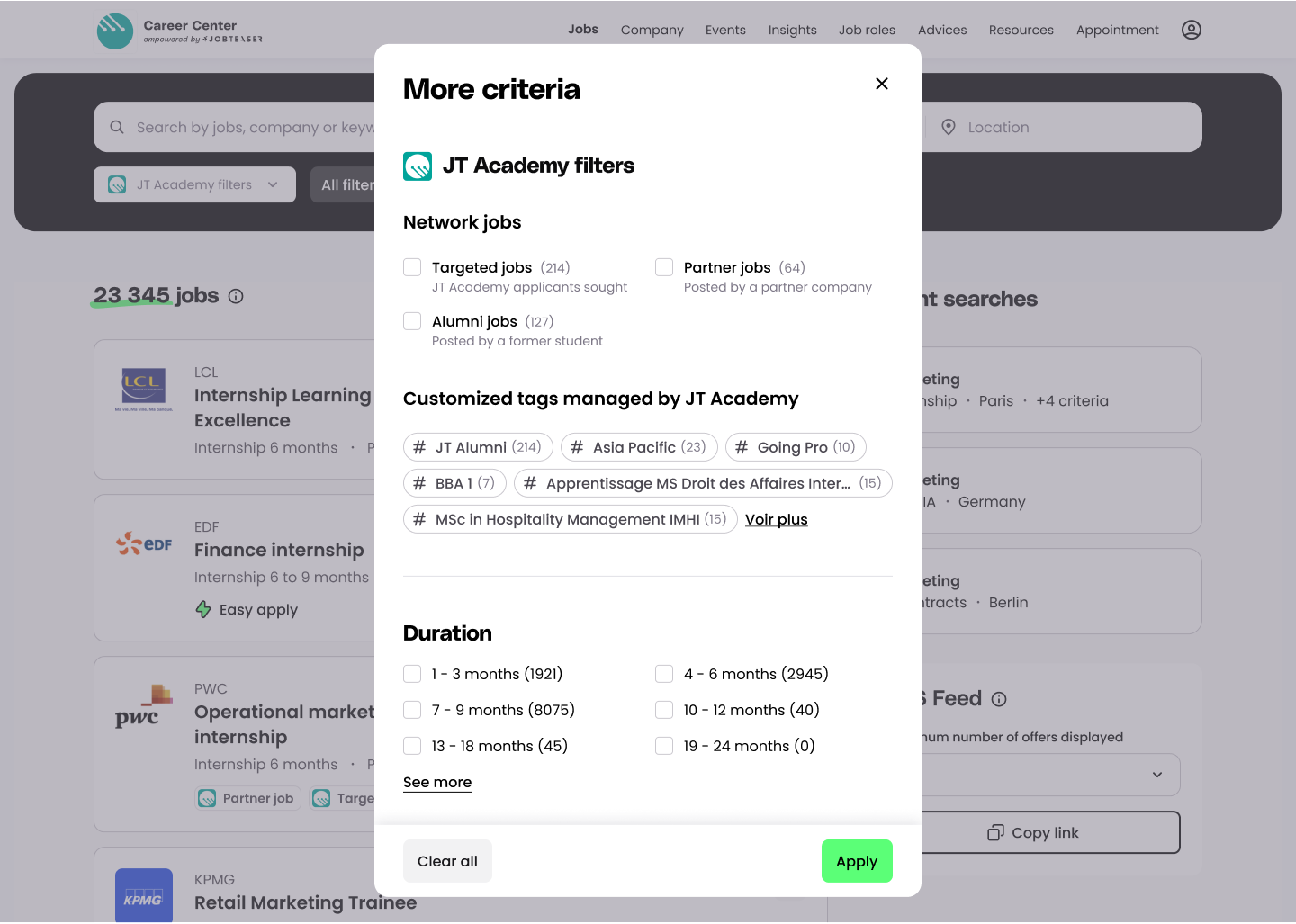Open the user profile icon

(x=1192, y=30)
